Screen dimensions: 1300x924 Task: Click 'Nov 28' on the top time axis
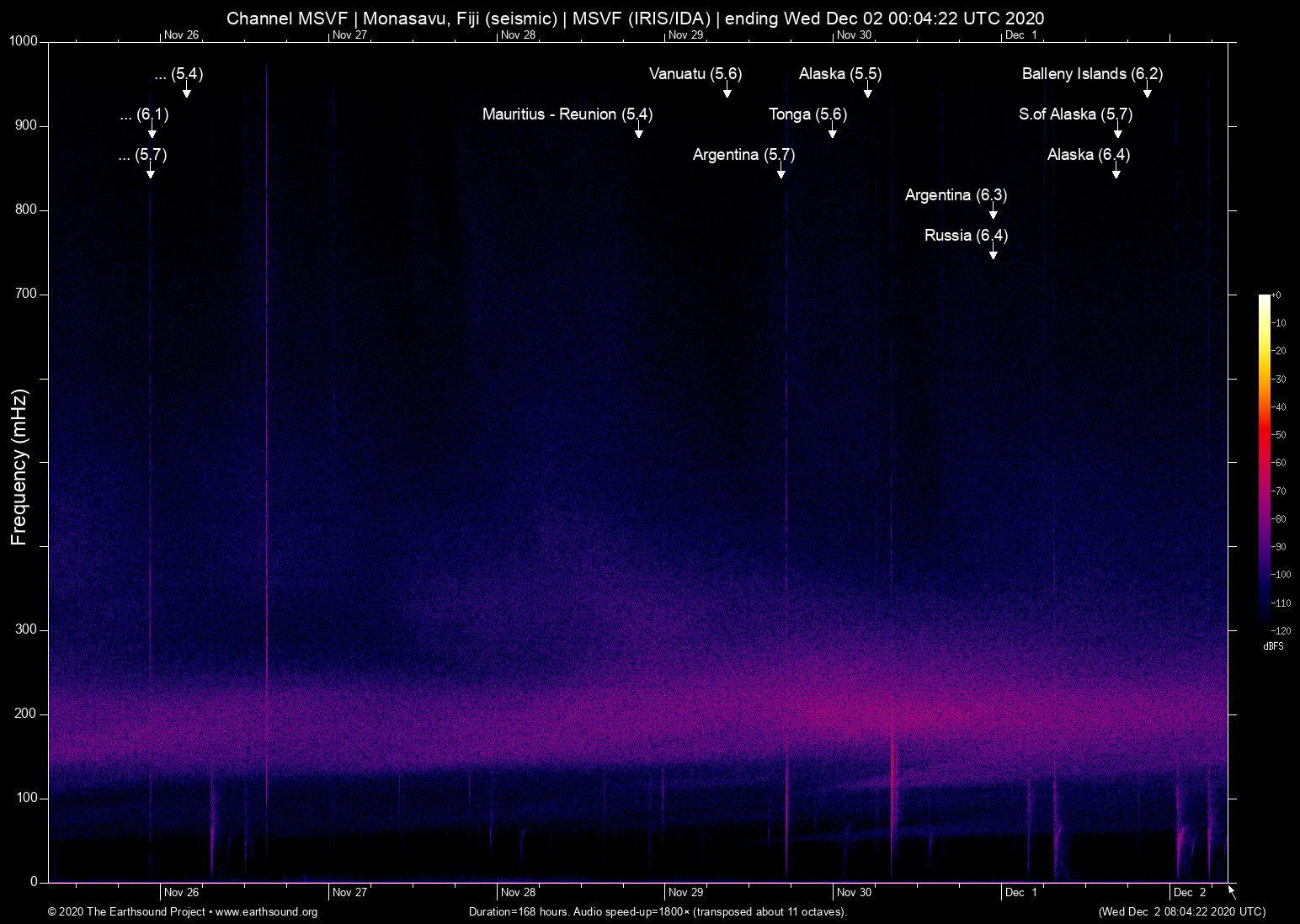coord(518,35)
